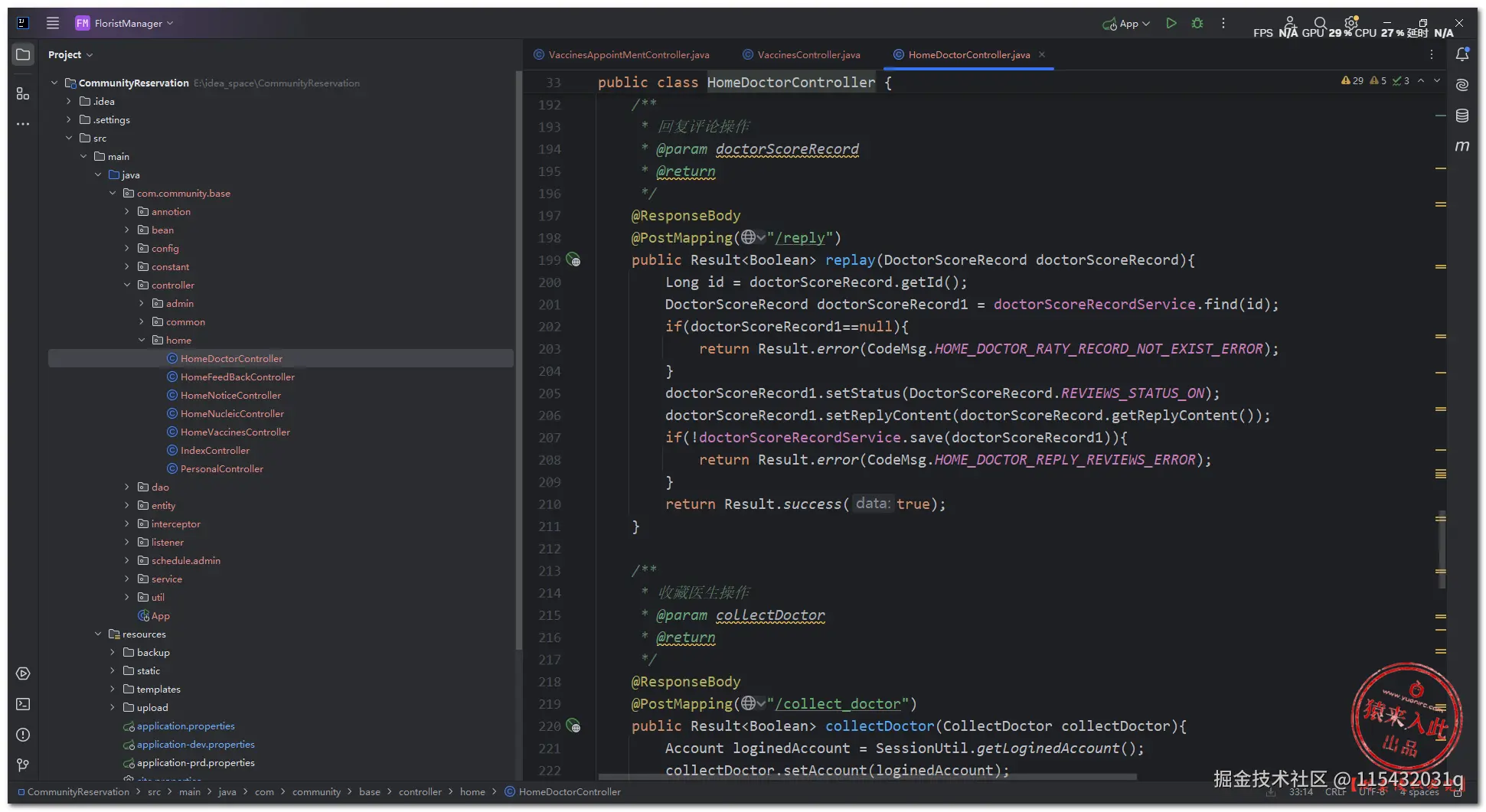Open the Git tool window

[x=23, y=765]
